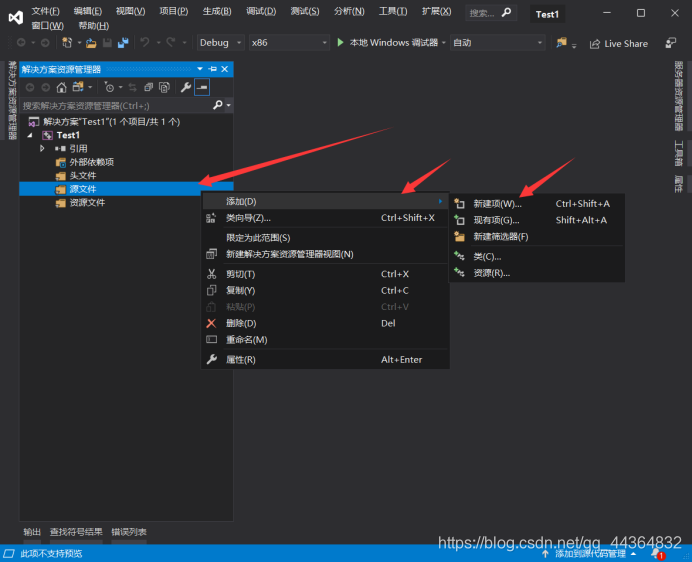Expand the 引用 references node
This screenshot has width=692, height=562.
[42, 148]
